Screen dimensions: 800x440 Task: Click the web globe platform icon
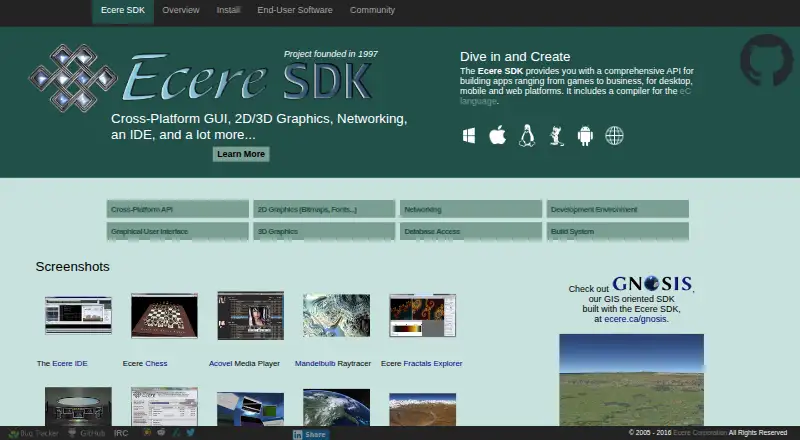(614, 136)
